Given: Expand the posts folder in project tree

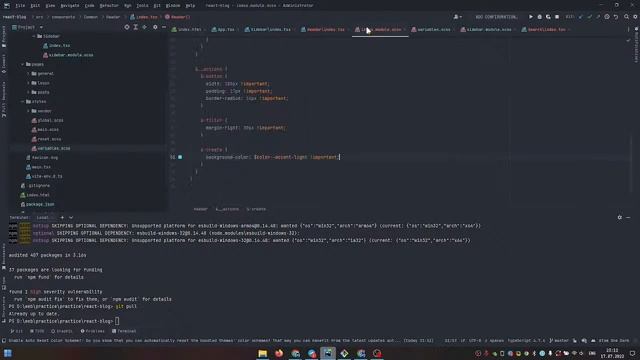Looking at the screenshot, I should (x=29, y=92).
